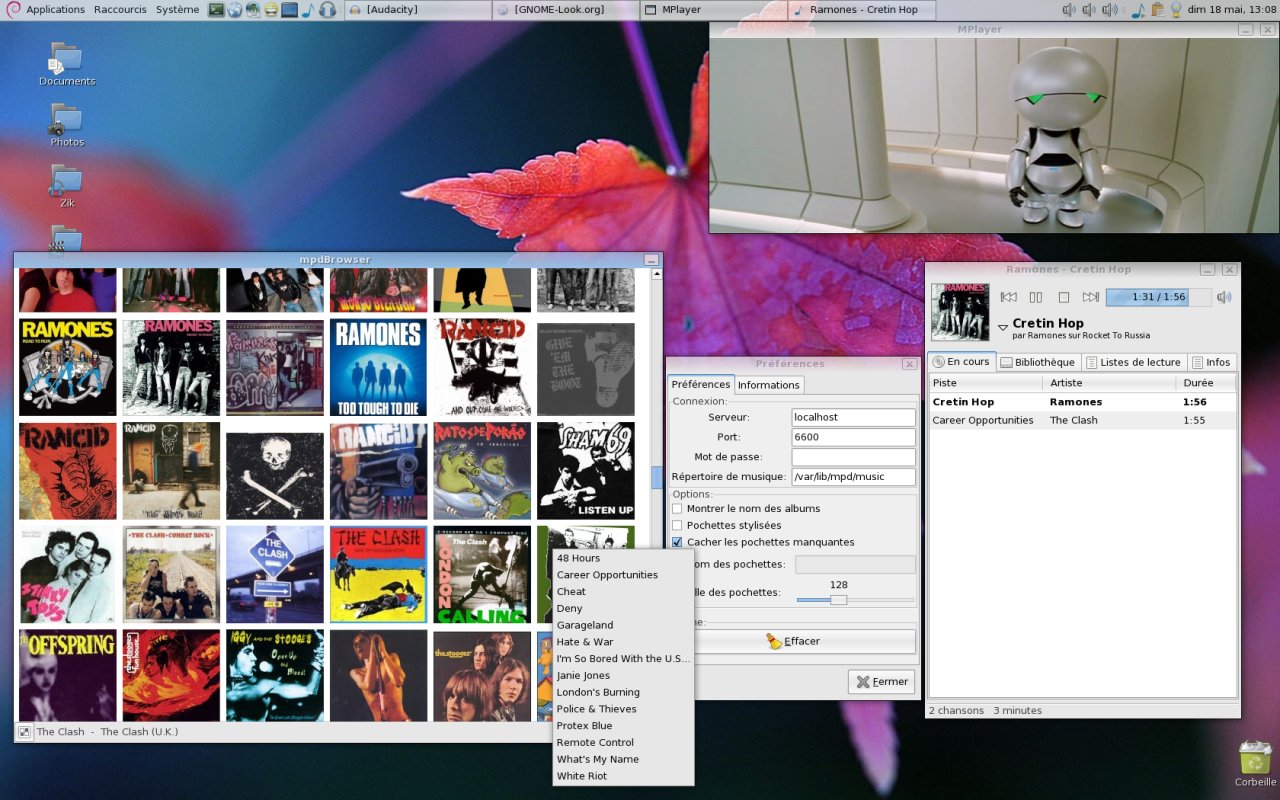Select The Clash London Calling cover
This screenshot has height=800, width=1280.
(x=482, y=574)
